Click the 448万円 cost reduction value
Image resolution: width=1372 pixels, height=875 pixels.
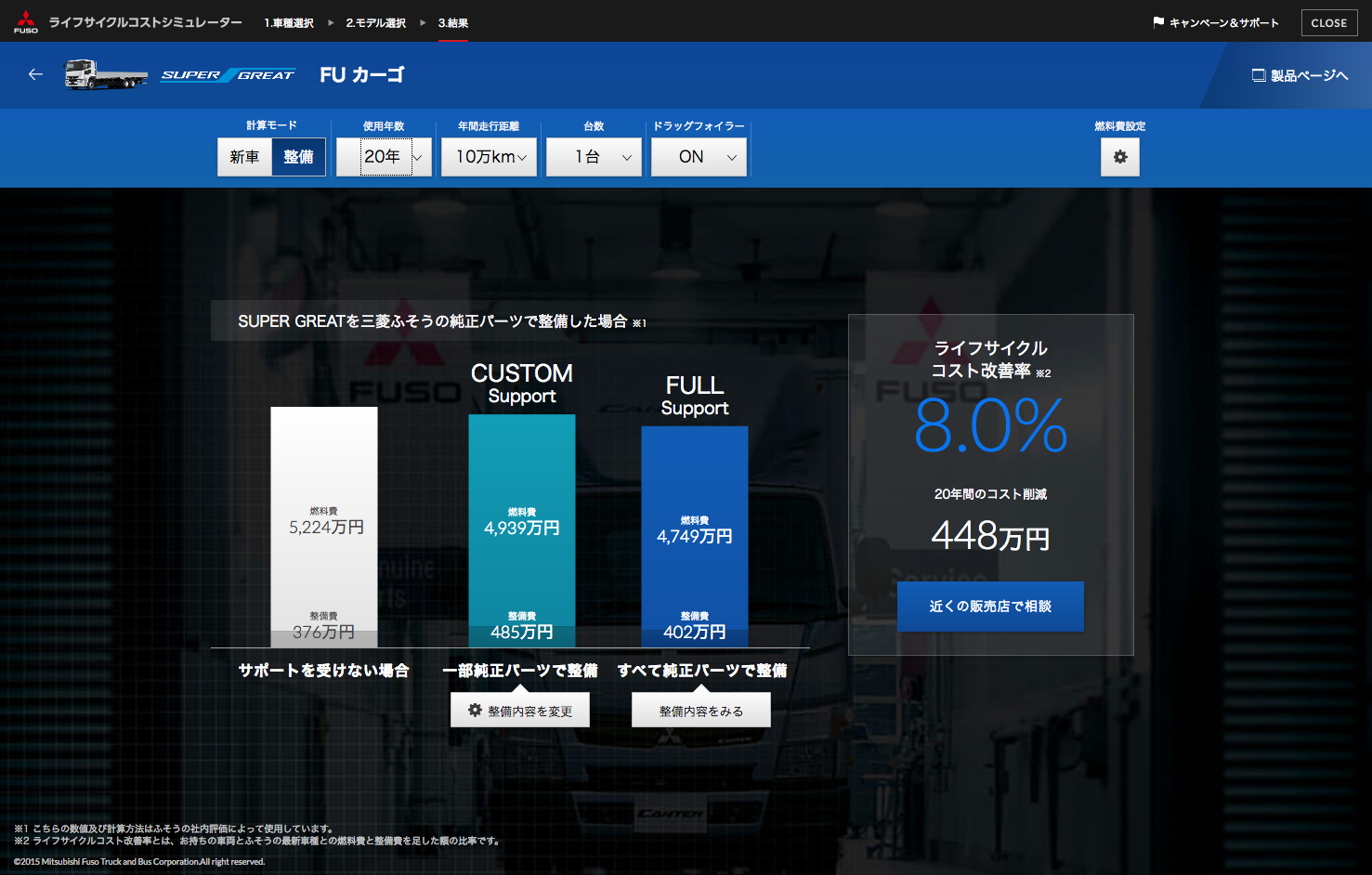[x=990, y=536]
